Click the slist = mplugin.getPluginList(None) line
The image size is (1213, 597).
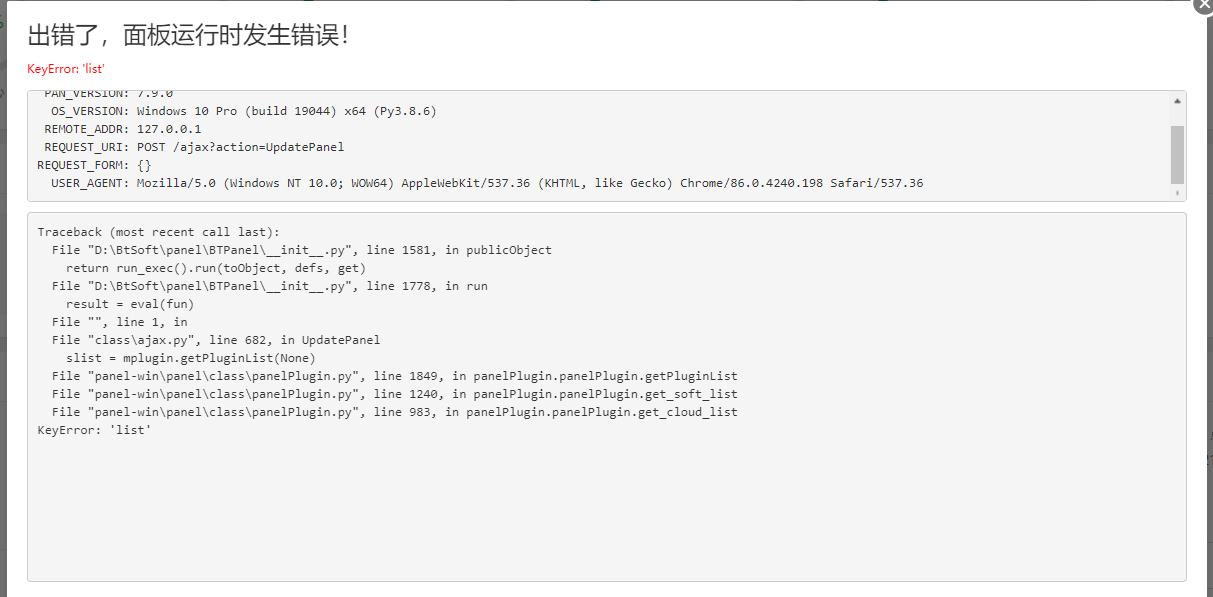point(191,358)
